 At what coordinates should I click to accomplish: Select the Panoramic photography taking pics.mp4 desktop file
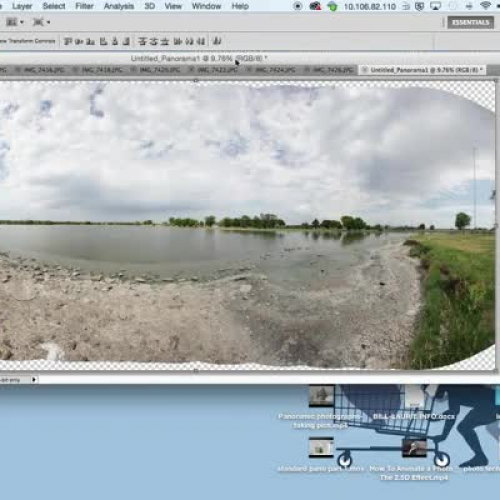click(320, 407)
